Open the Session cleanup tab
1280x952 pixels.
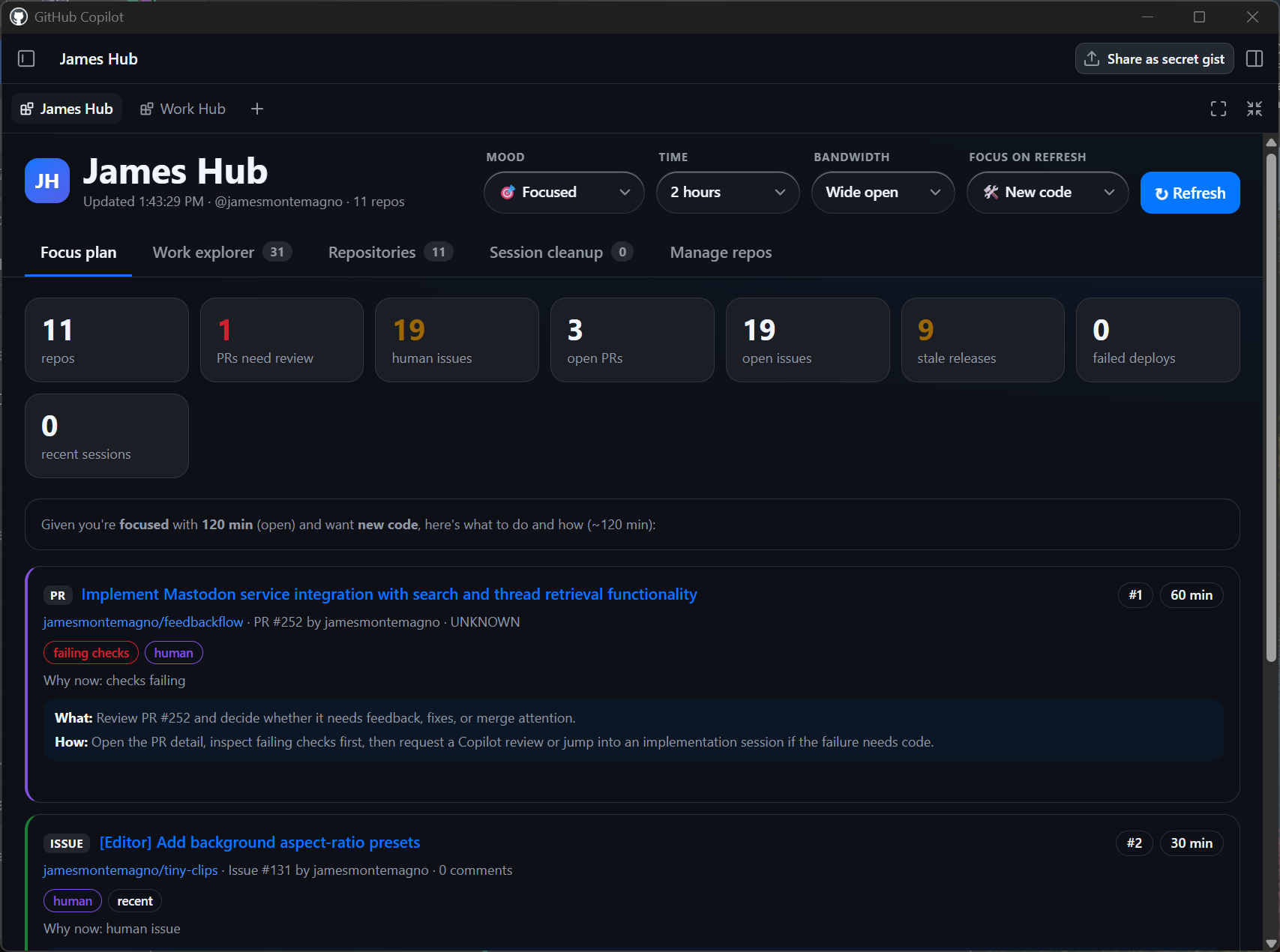coord(561,253)
